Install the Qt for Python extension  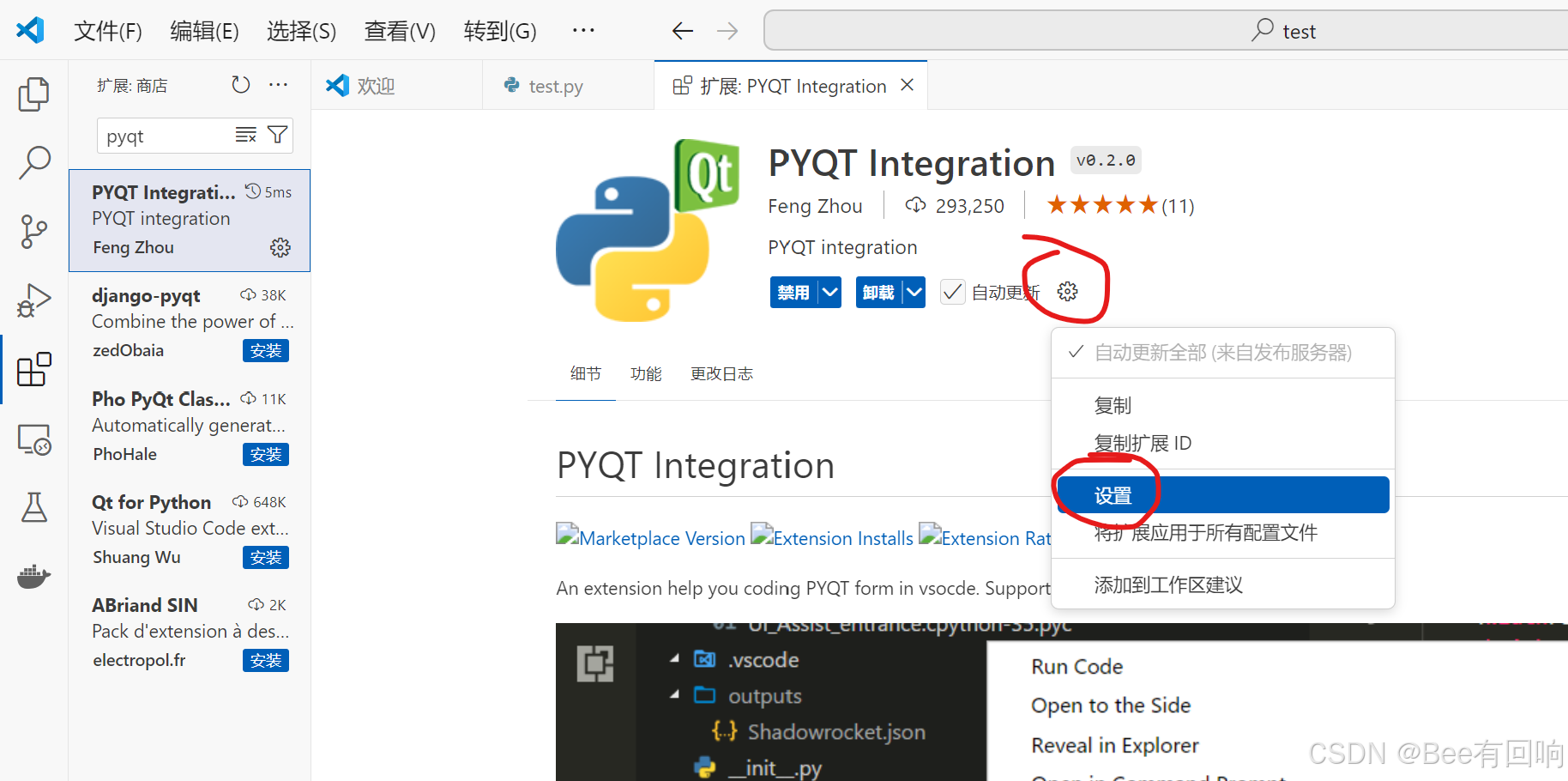[266, 558]
